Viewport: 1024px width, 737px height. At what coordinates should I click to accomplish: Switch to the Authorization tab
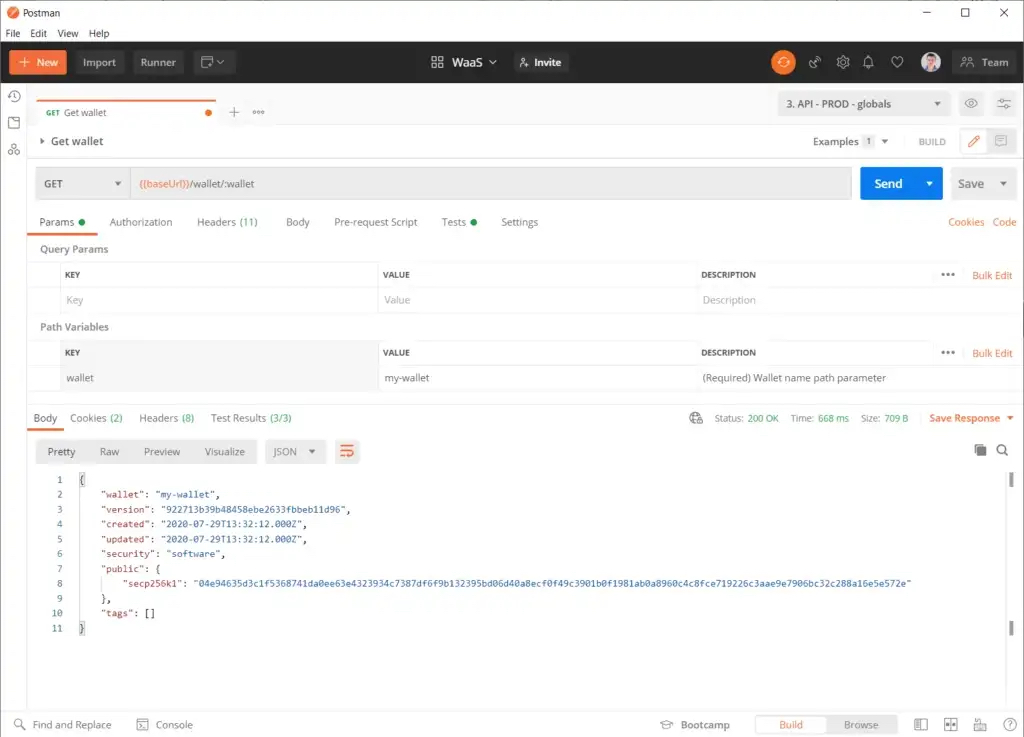coord(140,222)
